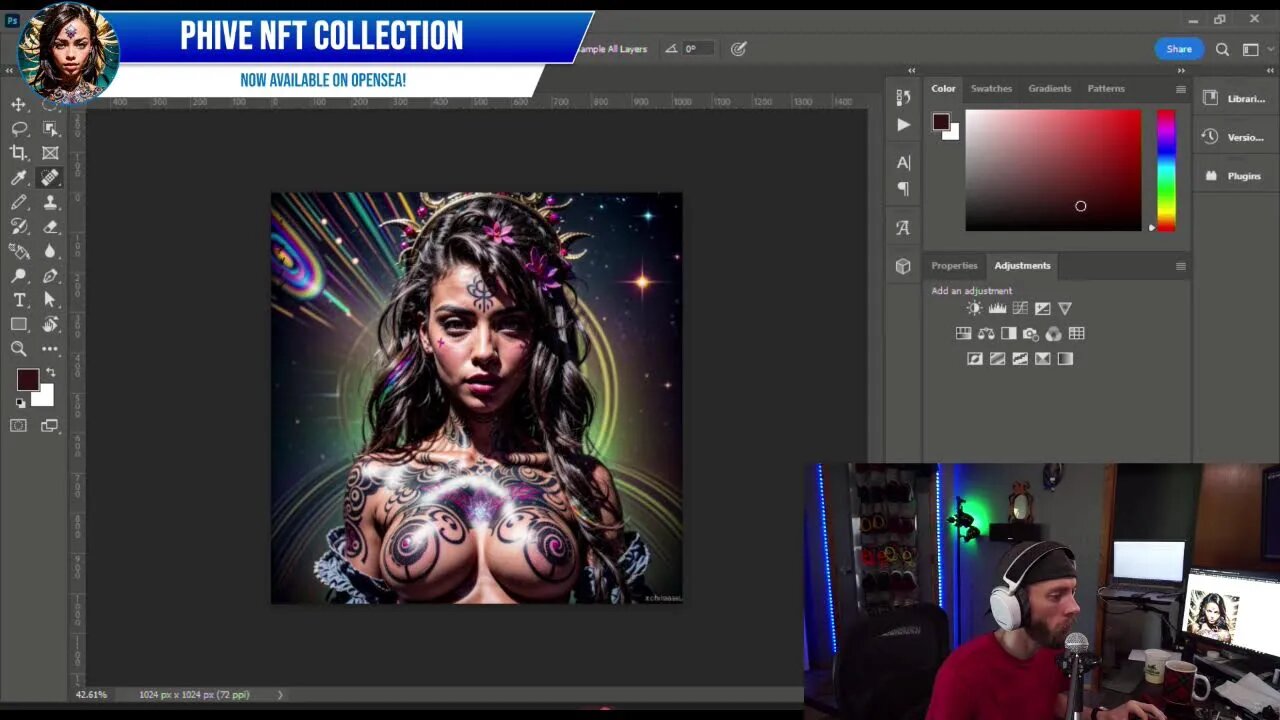
Task: Open the Color panel hamburger menu
Action: click(x=1180, y=89)
